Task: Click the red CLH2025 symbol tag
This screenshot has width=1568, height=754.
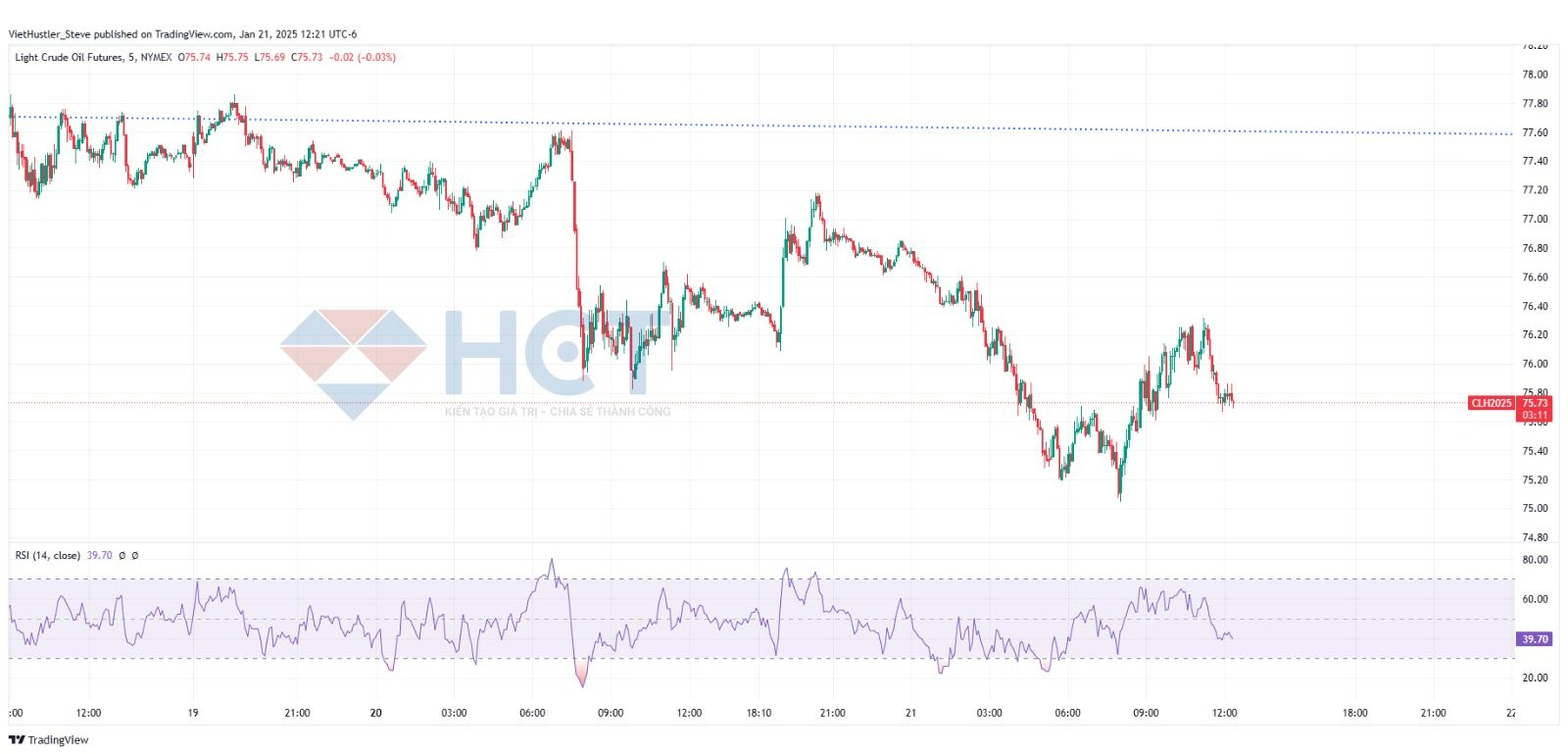Action: click(1491, 403)
